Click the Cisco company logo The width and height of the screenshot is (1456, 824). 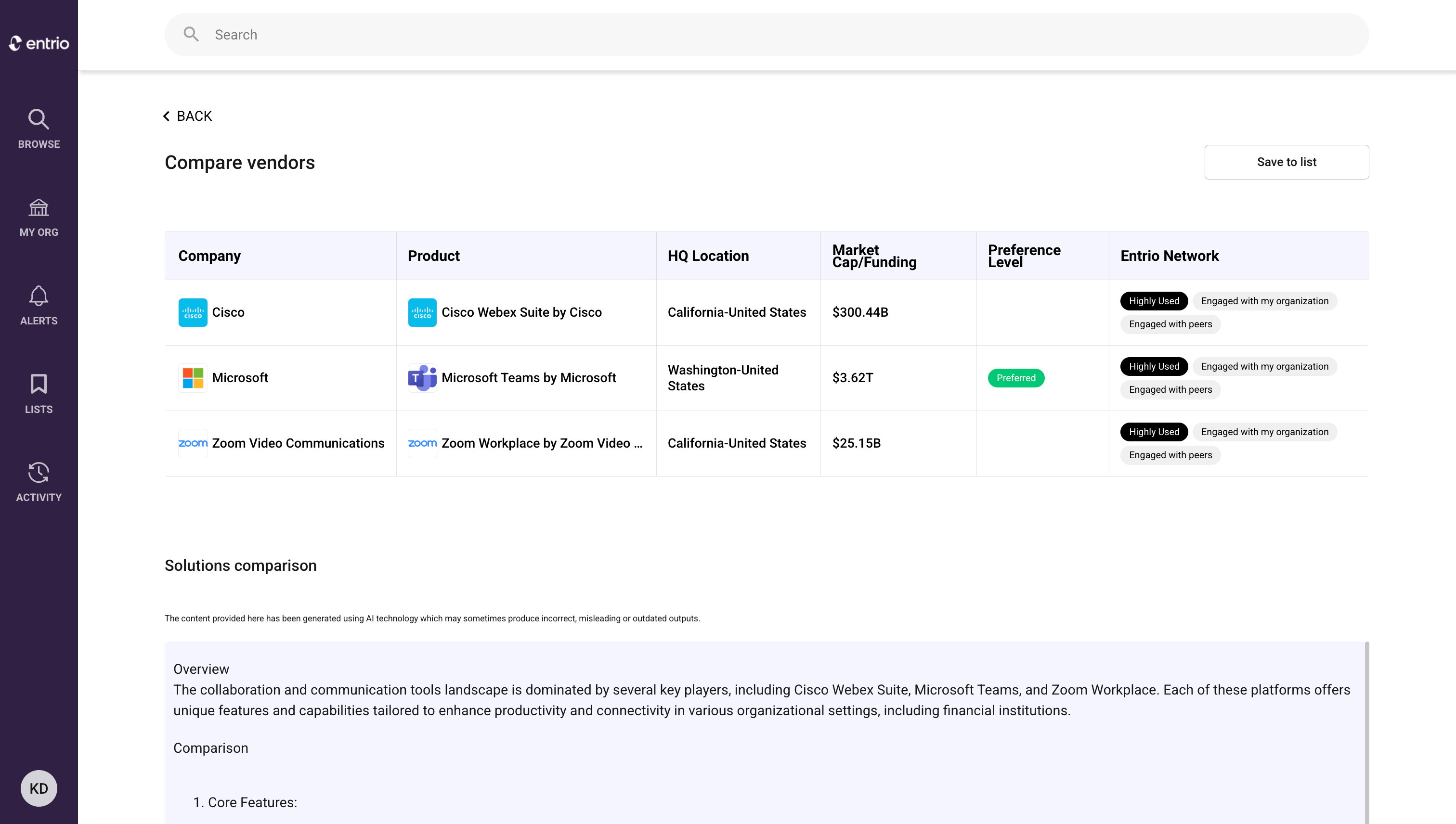(193, 312)
